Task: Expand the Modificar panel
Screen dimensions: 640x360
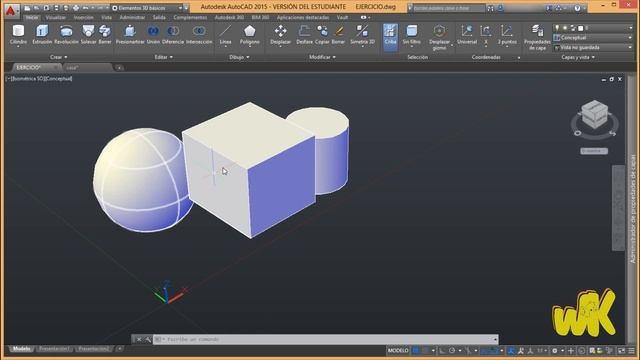Action: click(322, 57)
